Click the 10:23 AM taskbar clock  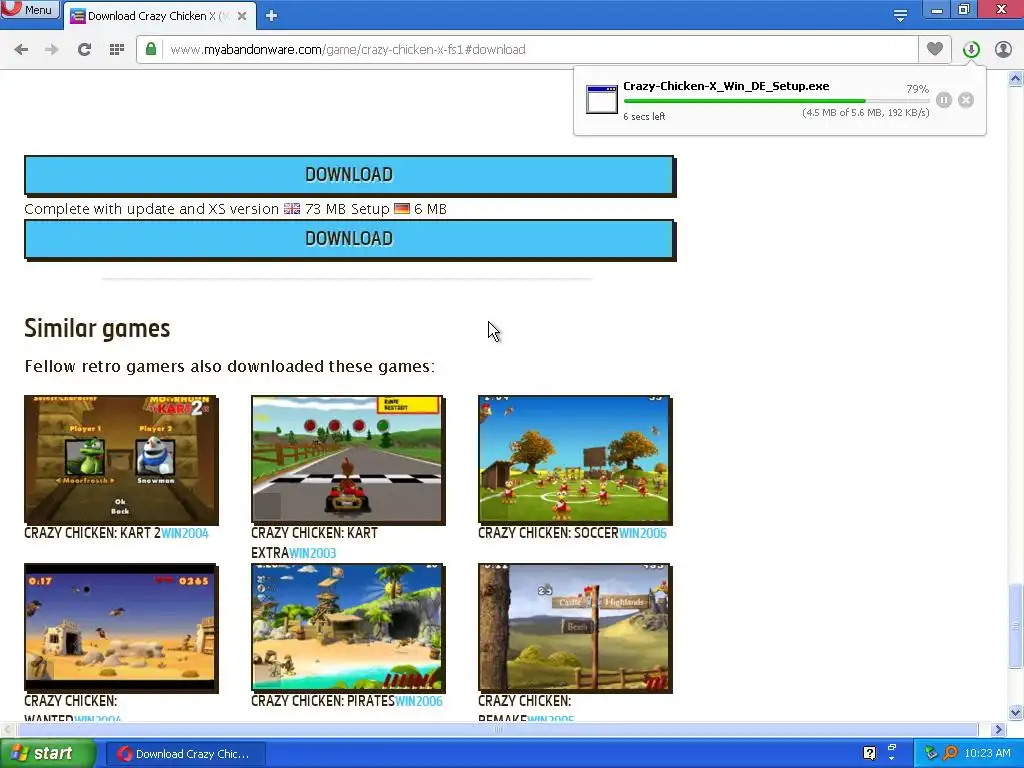click(x=987, y=753)
